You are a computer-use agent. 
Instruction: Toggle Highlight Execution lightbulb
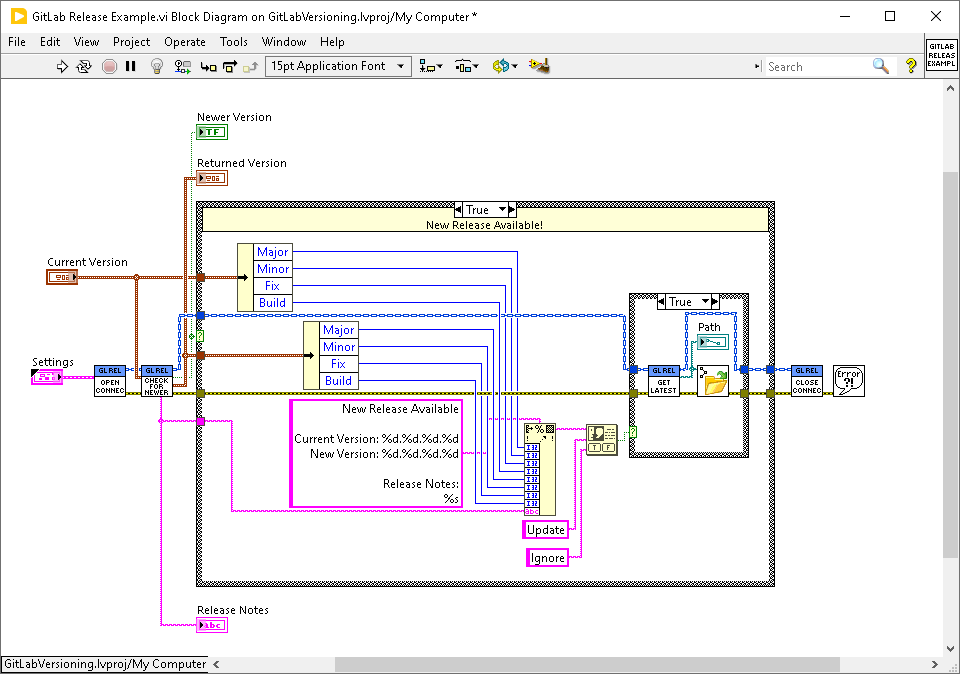click(x=157, y=66)
